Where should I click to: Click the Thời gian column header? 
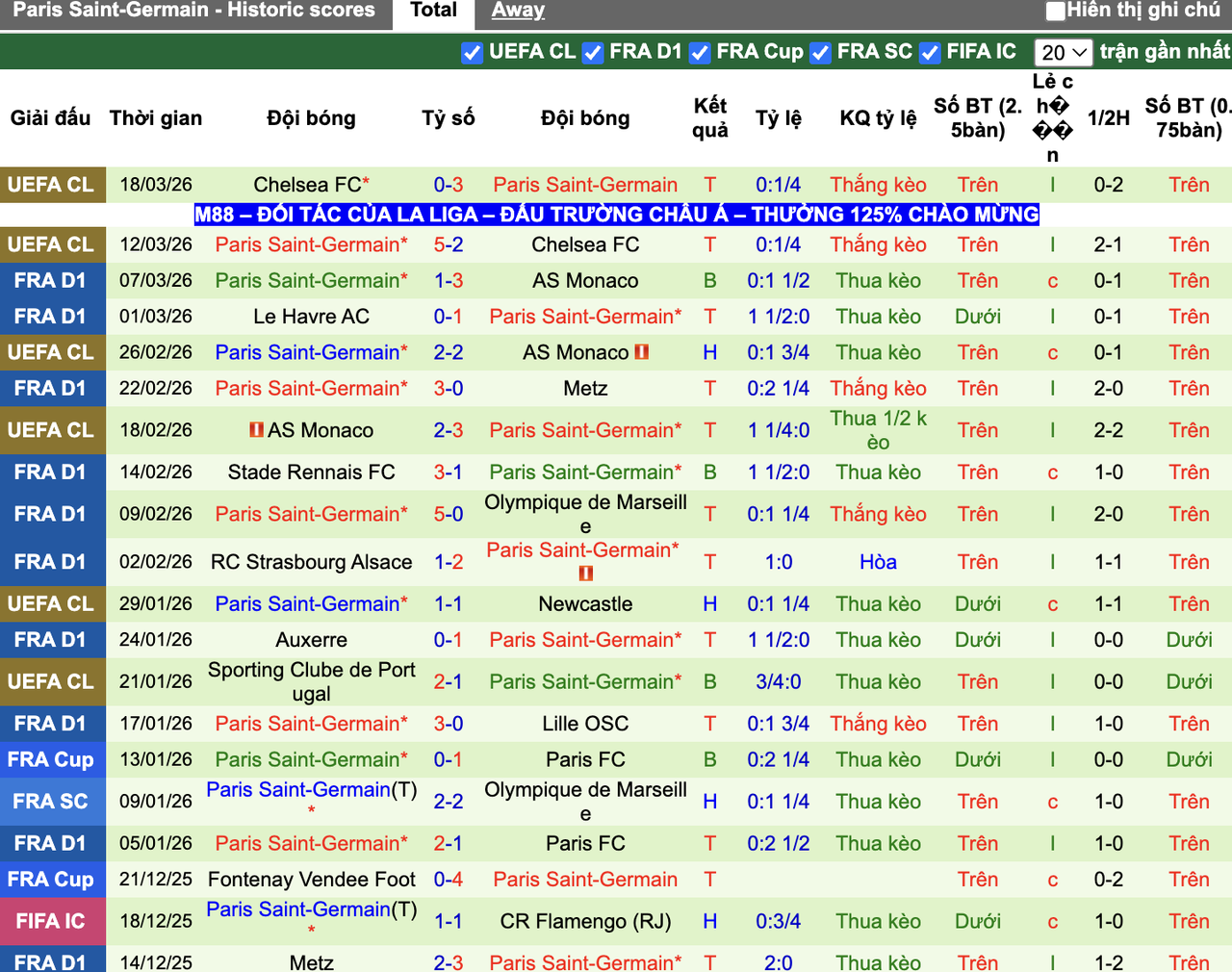coord(156,118)
